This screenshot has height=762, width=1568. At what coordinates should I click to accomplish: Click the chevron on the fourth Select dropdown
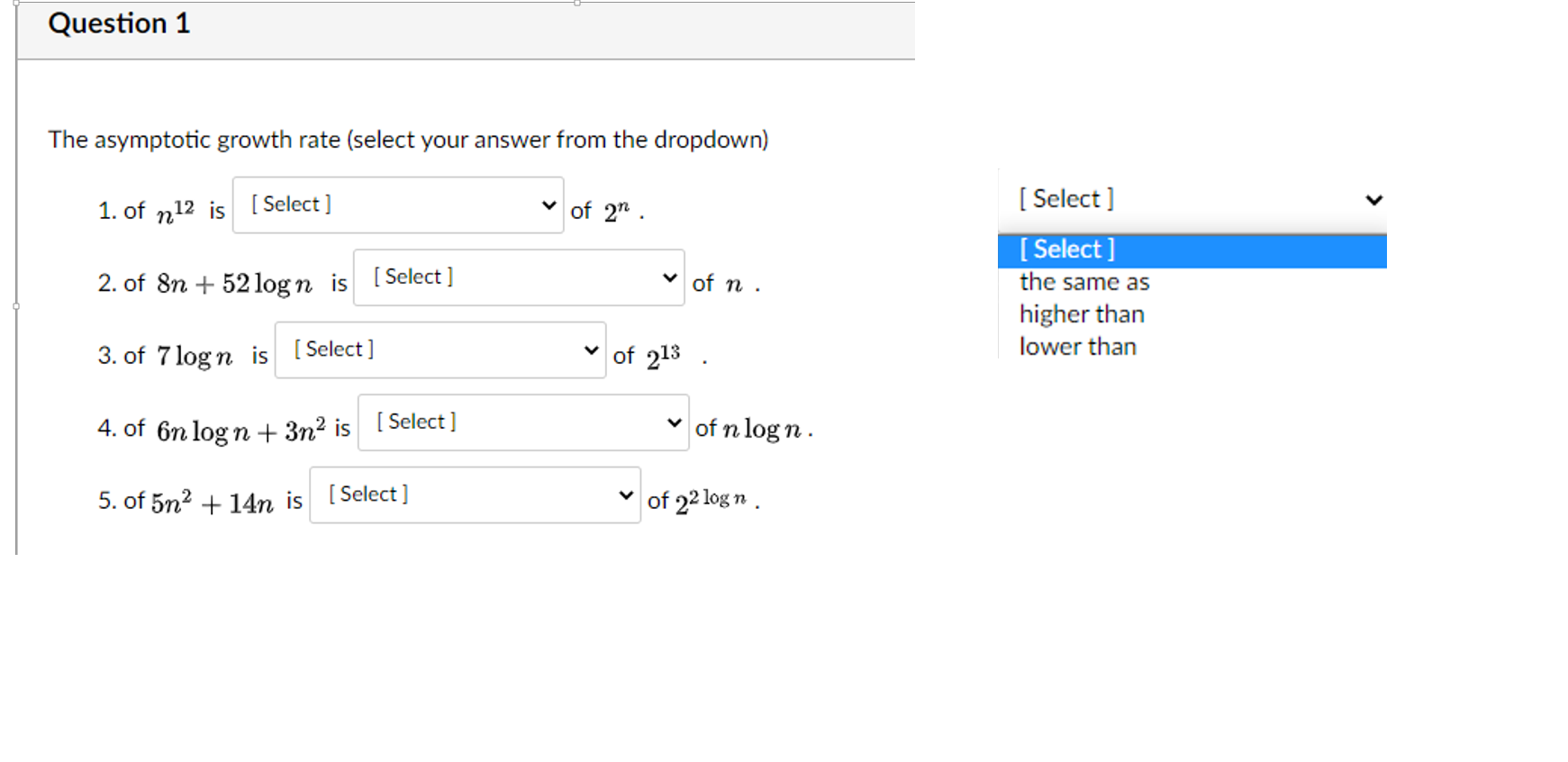pyautogui.click(x=675, y=422)
